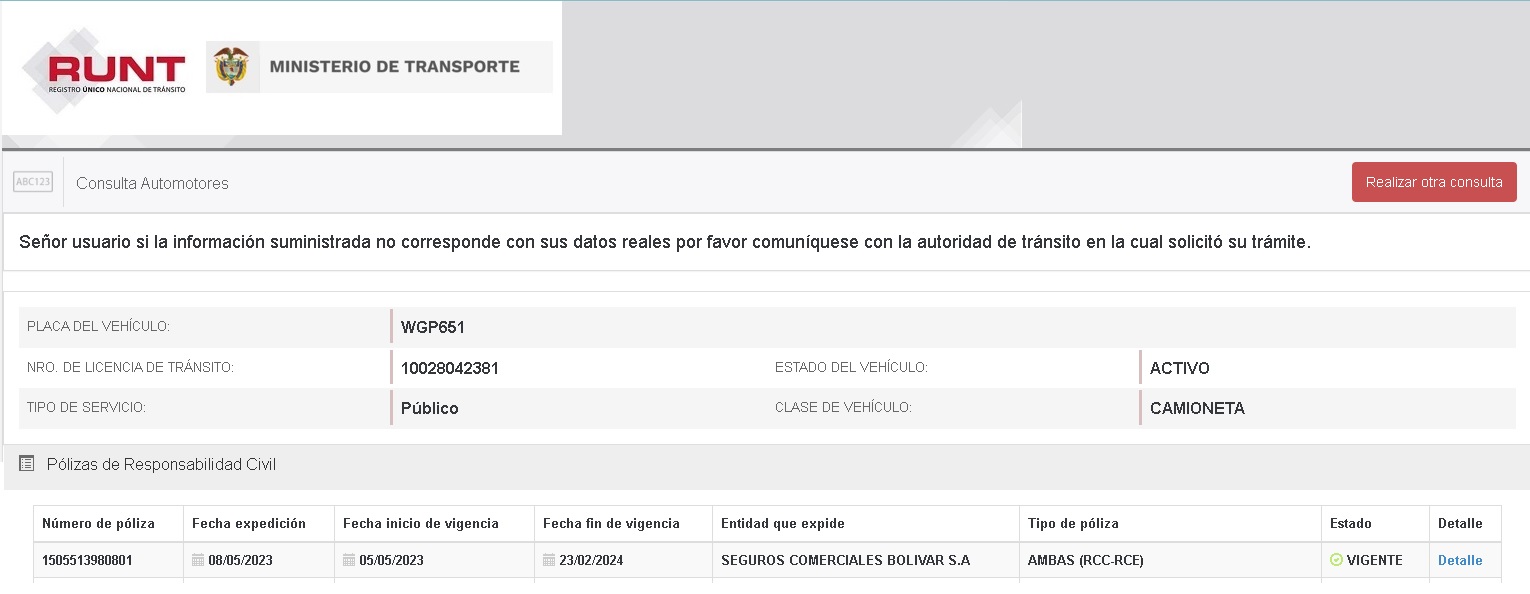Click the Entidad que expide column header
Viewport: 1530px width, 594px height.
coord(783,523)
